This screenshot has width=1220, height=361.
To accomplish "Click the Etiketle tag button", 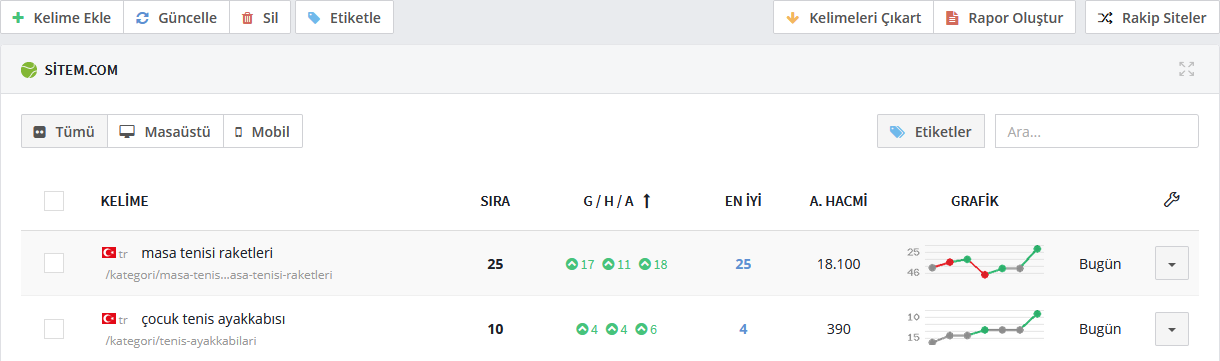I will click(x=344, y=17).
